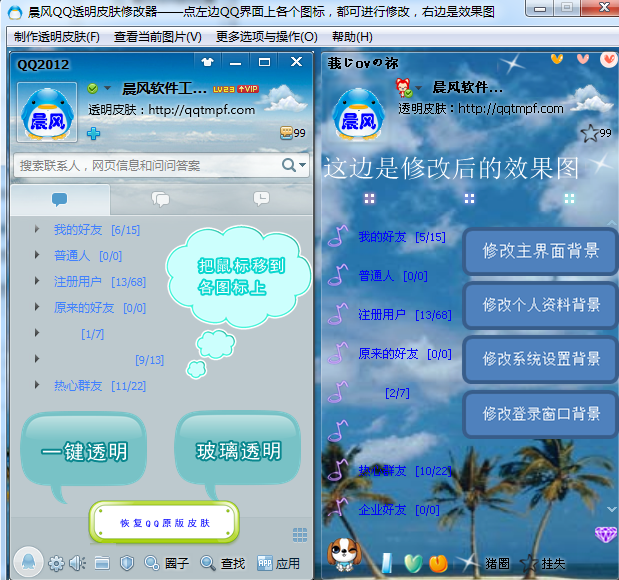Click the security shield icon

127,563
